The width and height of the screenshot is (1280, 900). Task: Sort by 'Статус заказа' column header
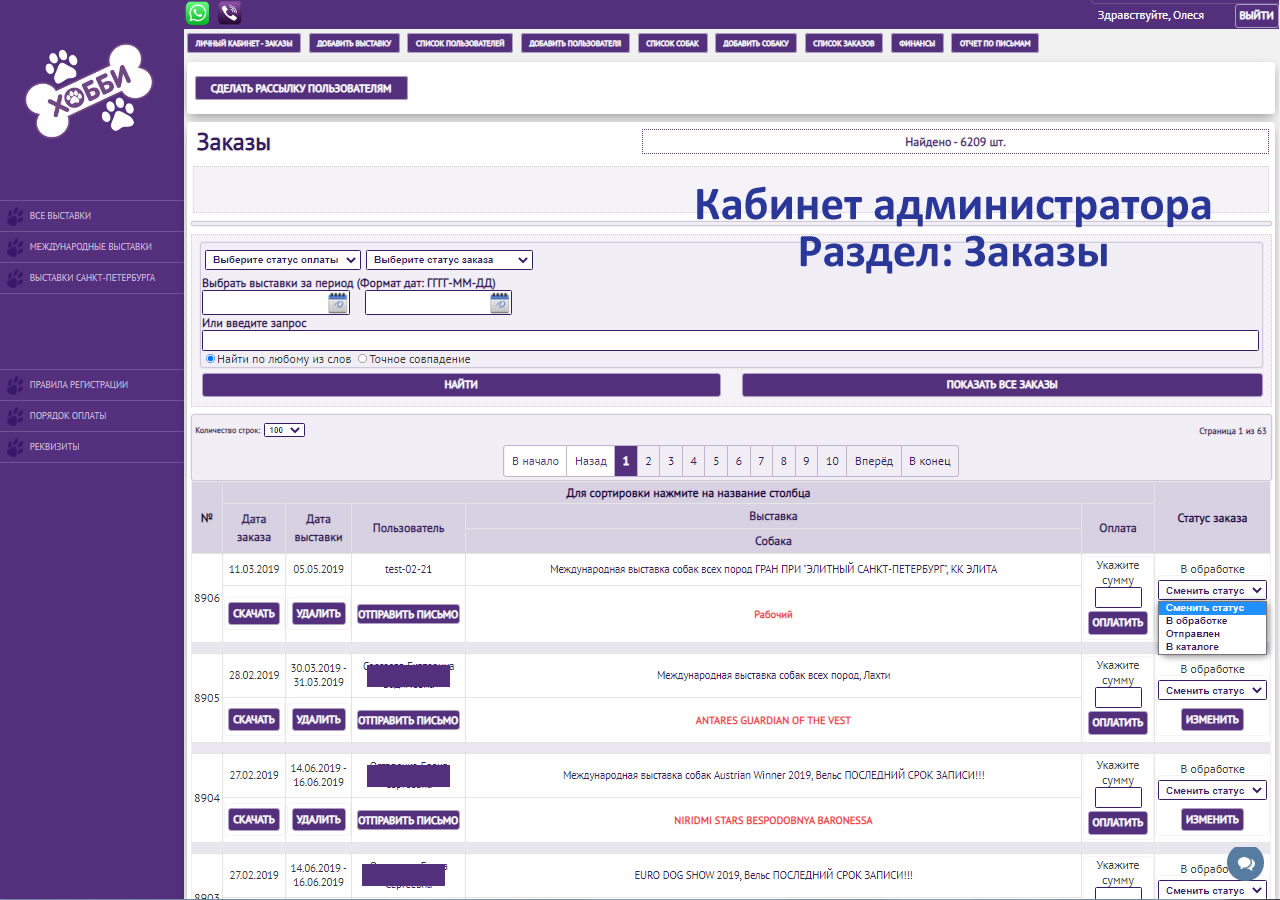(1212, 518)
